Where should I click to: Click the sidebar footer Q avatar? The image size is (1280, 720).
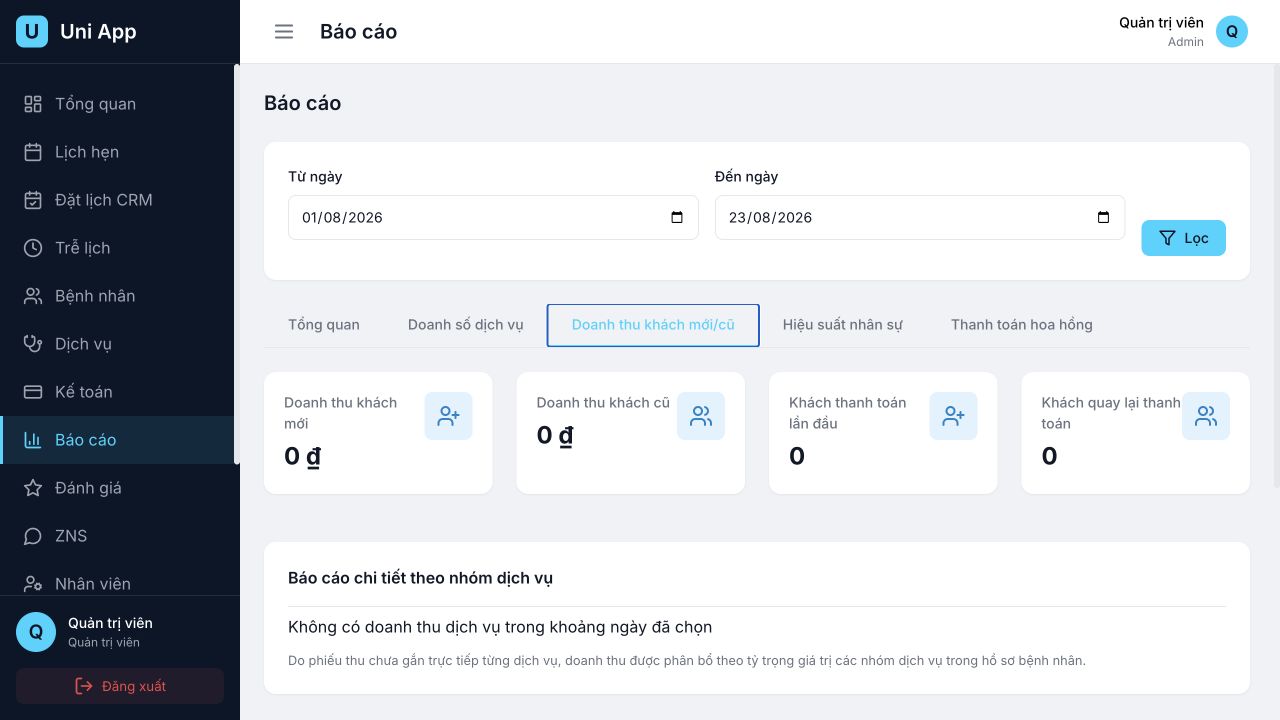[x=36, y=632]
